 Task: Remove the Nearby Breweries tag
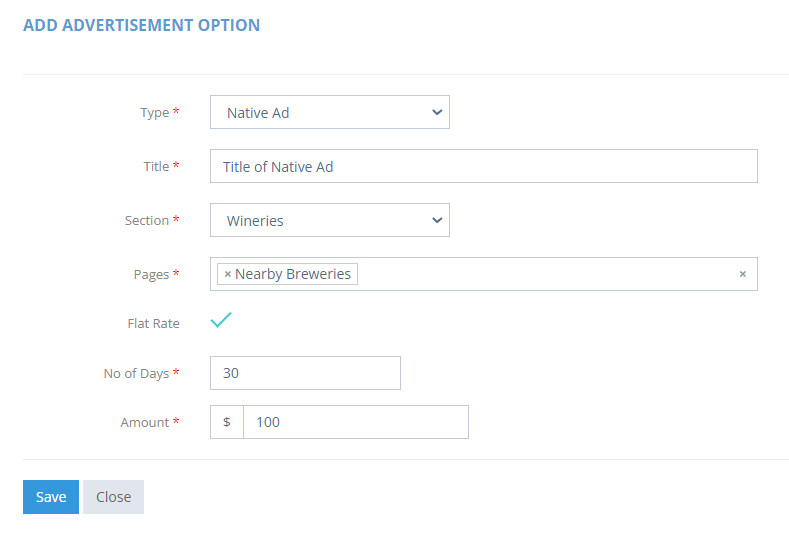click(227, 274)
